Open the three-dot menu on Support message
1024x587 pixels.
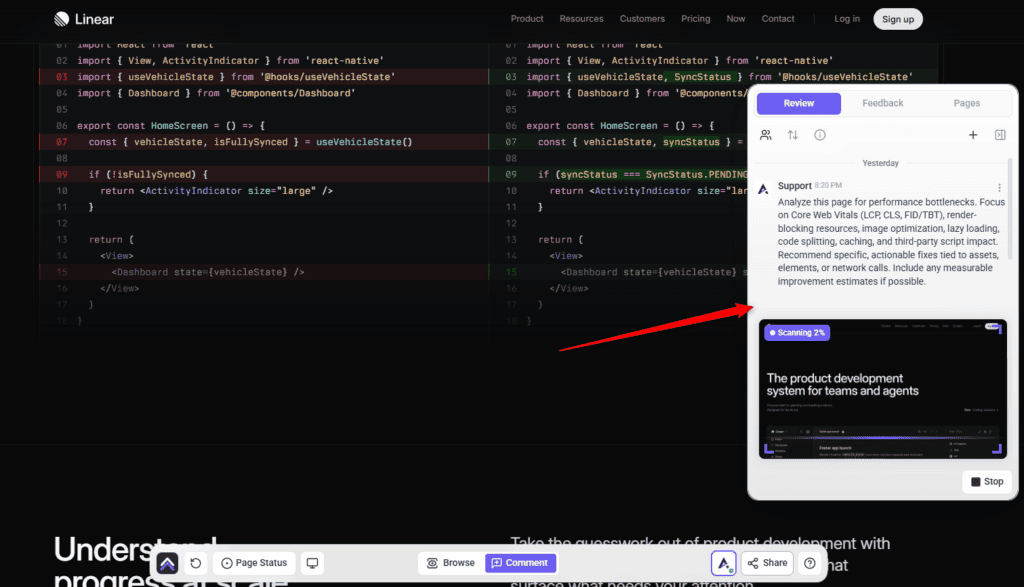(x=999, y=187)
